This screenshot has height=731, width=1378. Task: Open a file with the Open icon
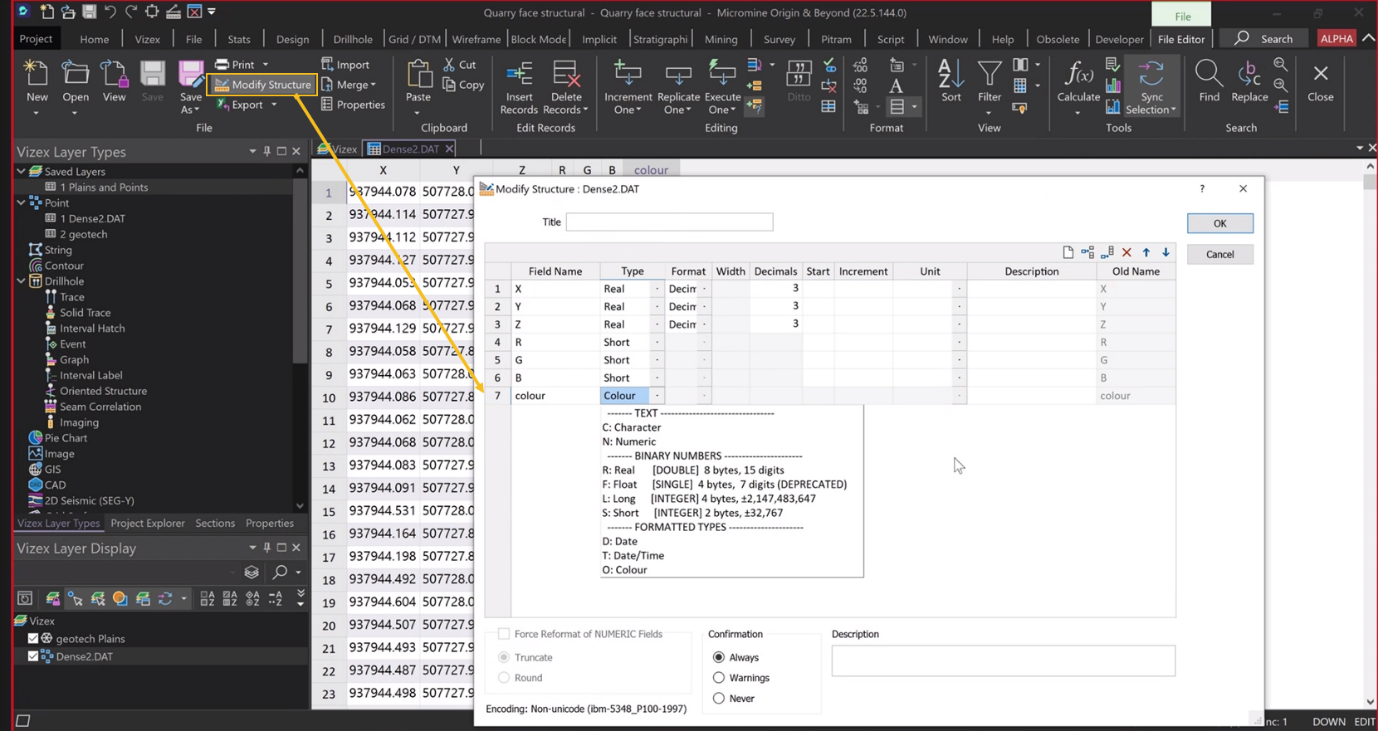tap(75, 80)
